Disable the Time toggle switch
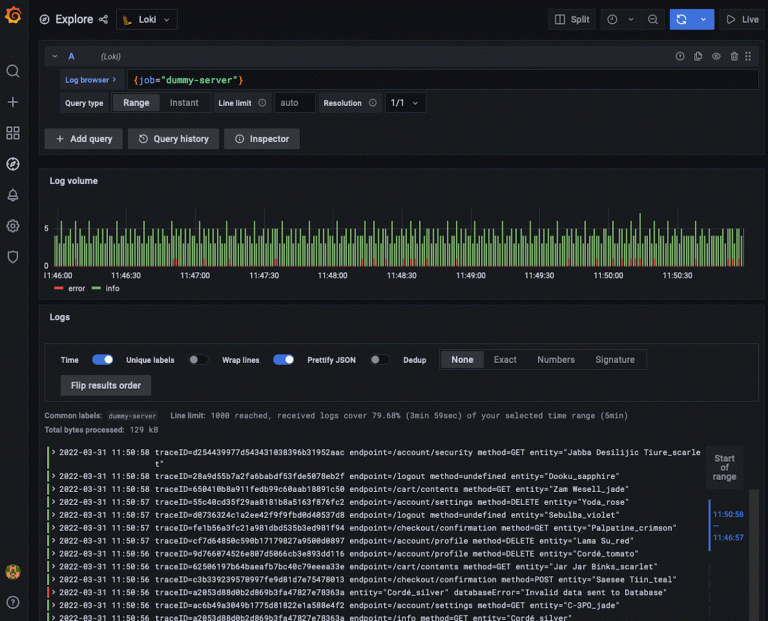The height and width of the screenshot is (621, 768). click(102, 360)
